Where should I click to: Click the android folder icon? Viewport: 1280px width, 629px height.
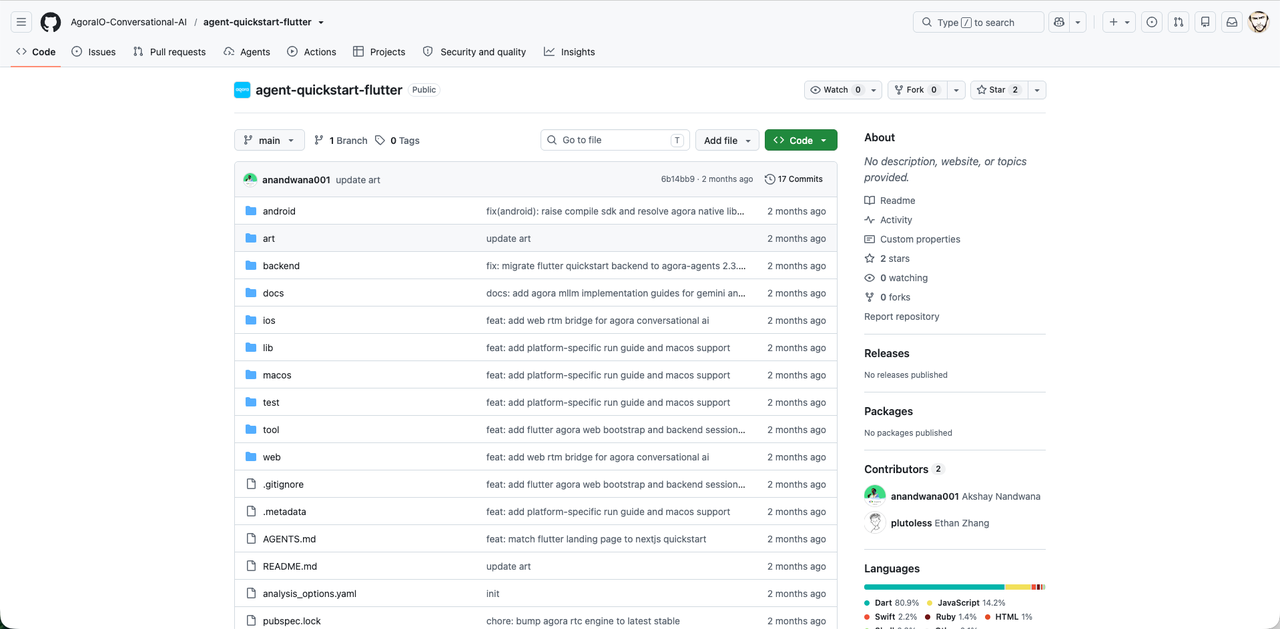pos(251,211)
